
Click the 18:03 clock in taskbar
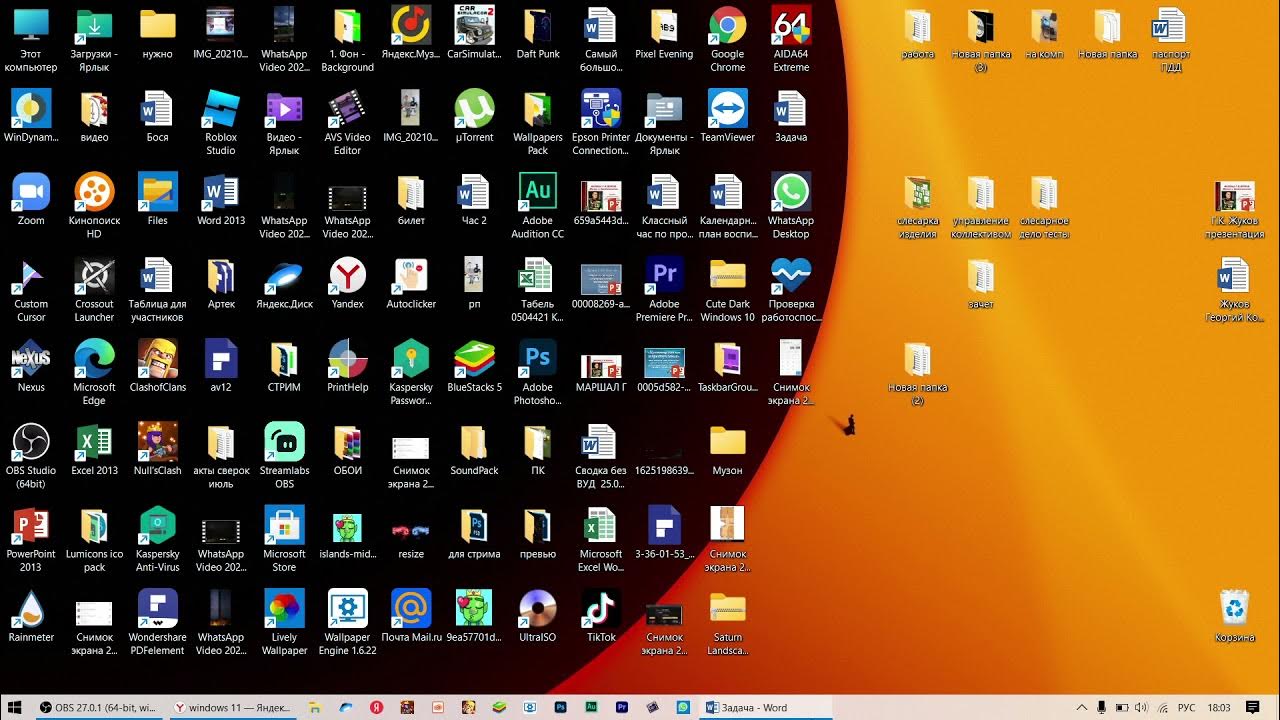[1218, 707]
